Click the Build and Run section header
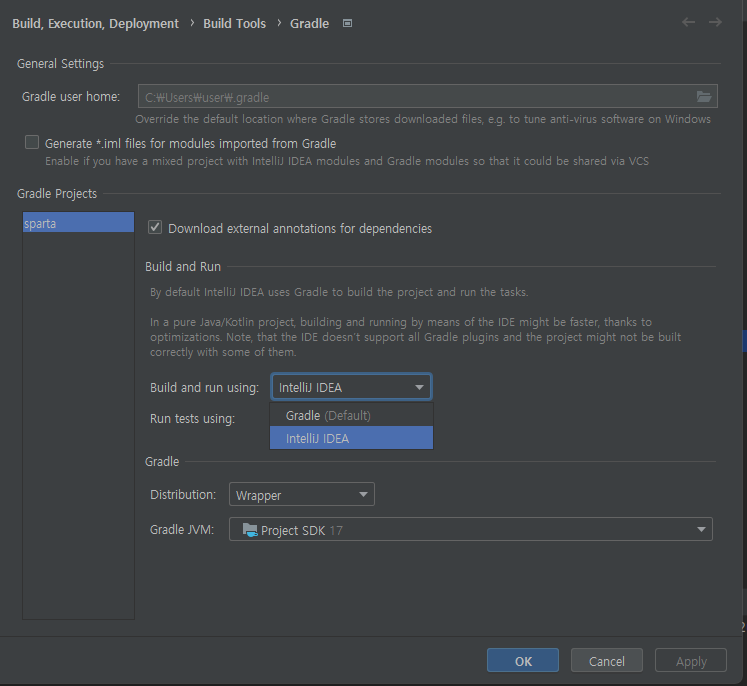This screenshot has width=747, height=686. click(183, 266)
